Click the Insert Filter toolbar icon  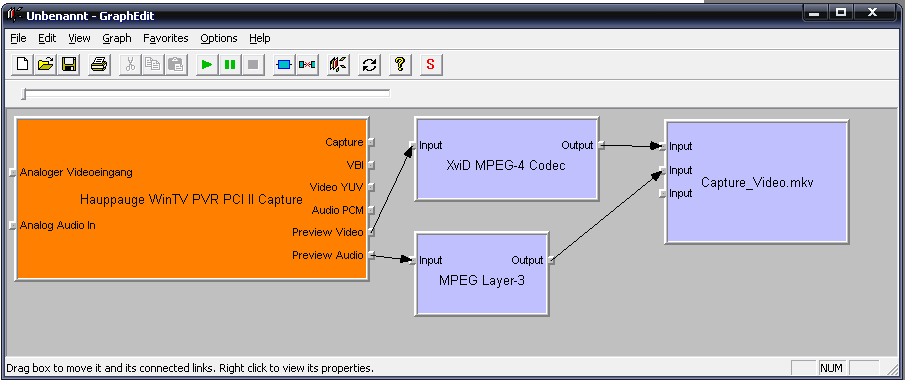284,64
